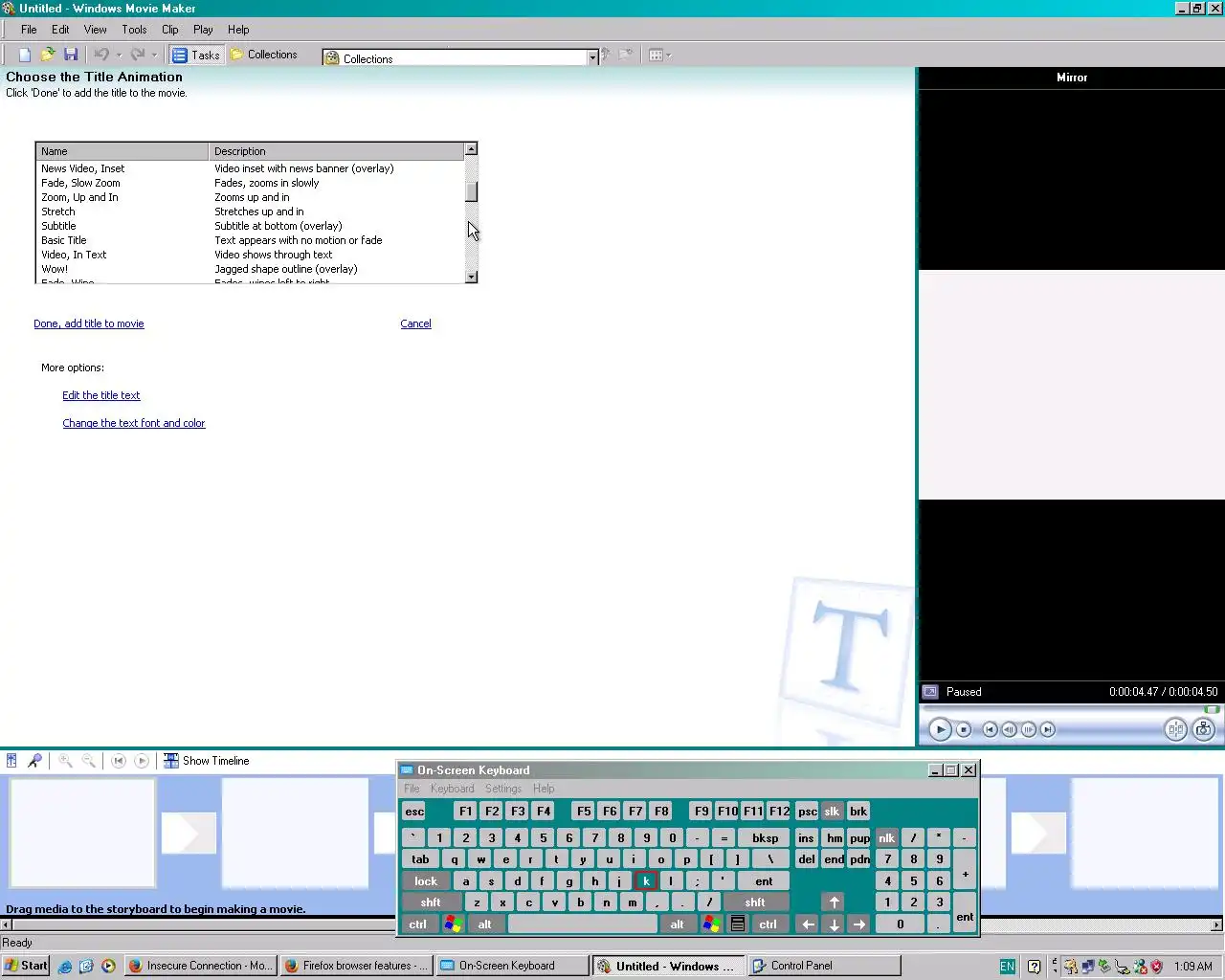Select the 'Fade, Slow Zoom' animation

point(251,183)
